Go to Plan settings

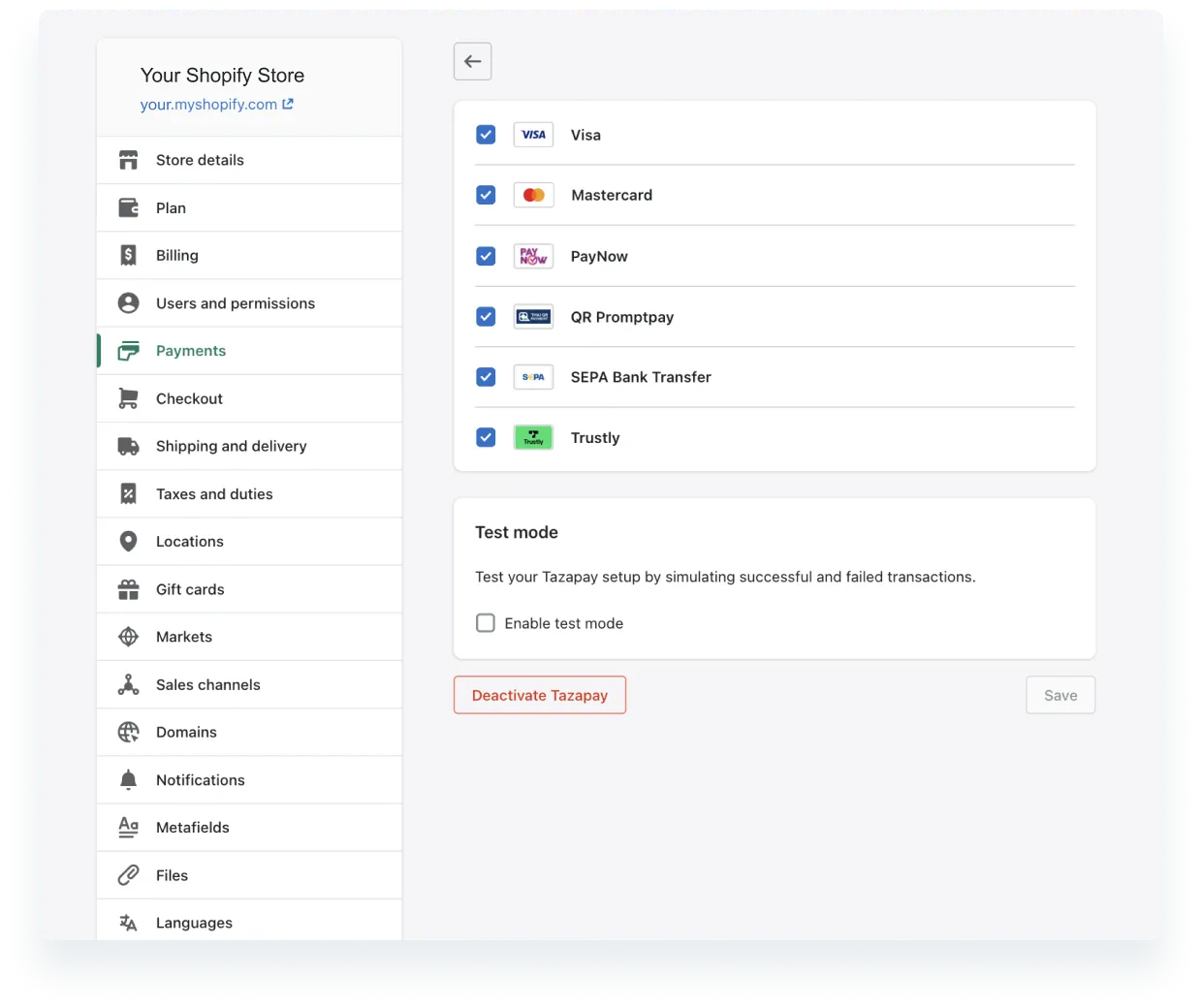pyautogui.click(x=249, y=207)
